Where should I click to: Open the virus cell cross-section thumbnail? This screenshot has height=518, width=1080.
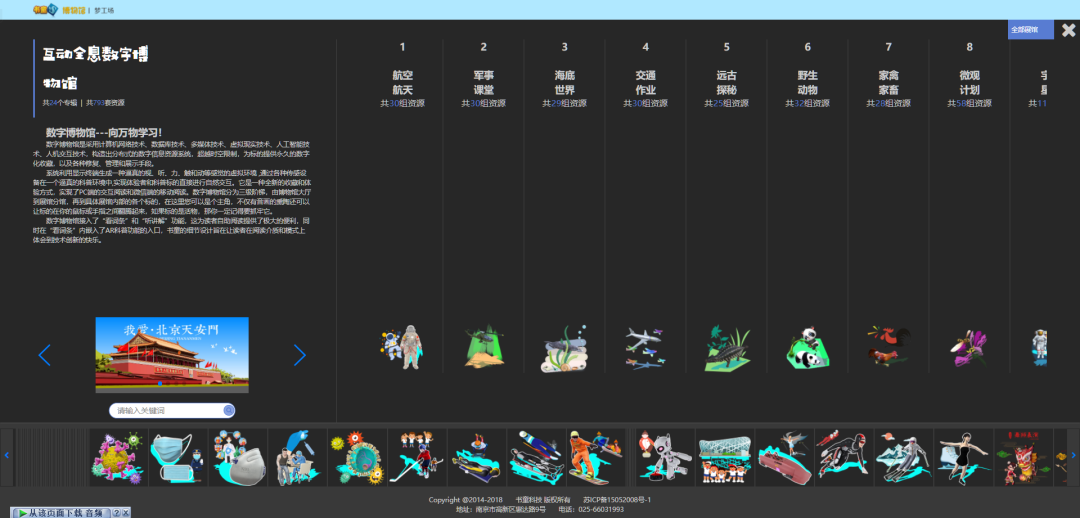pyautogui.click(x=357, y=457)
